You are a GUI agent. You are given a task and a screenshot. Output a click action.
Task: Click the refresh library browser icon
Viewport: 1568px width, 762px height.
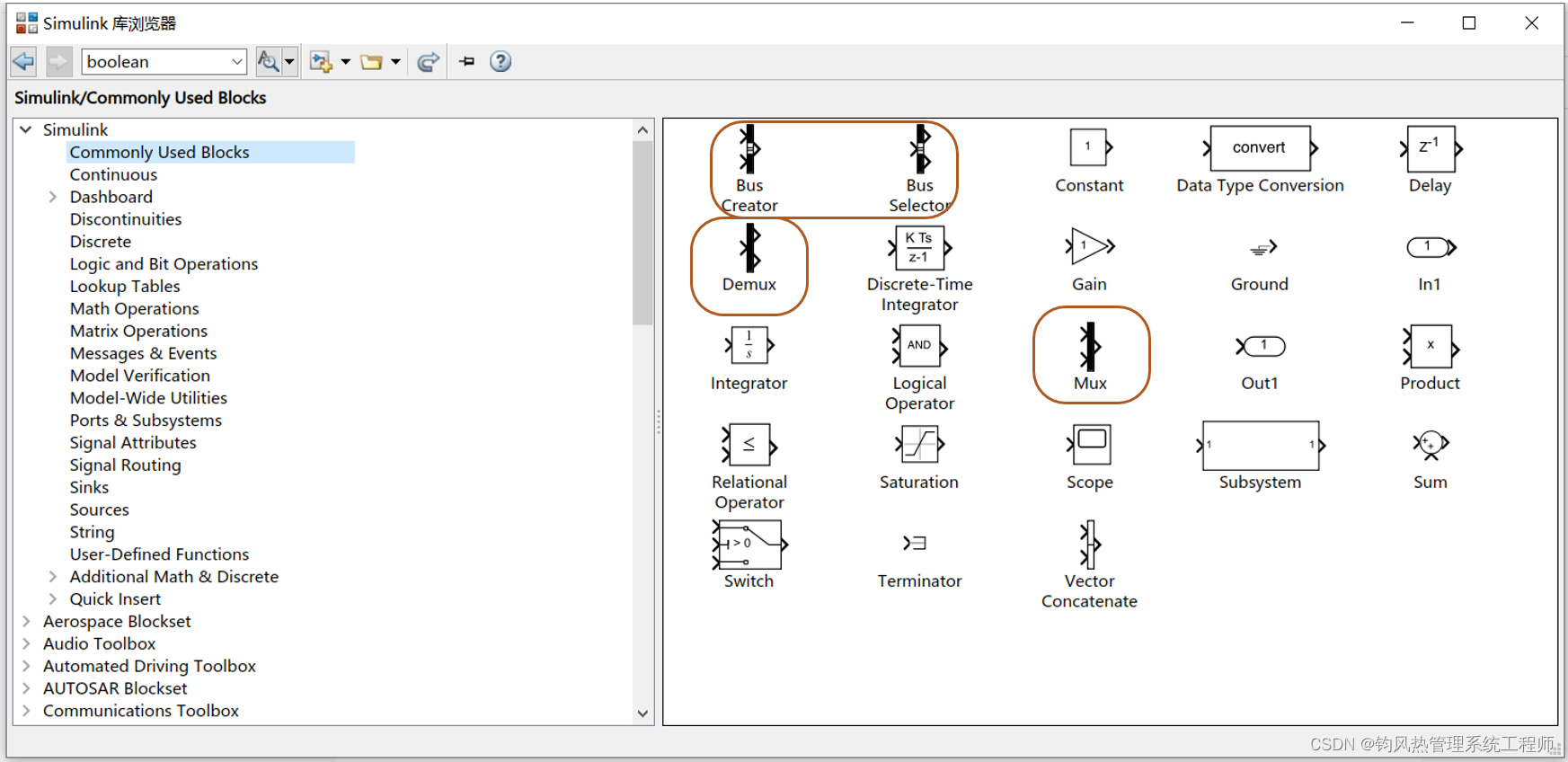(x=429, y=61)
